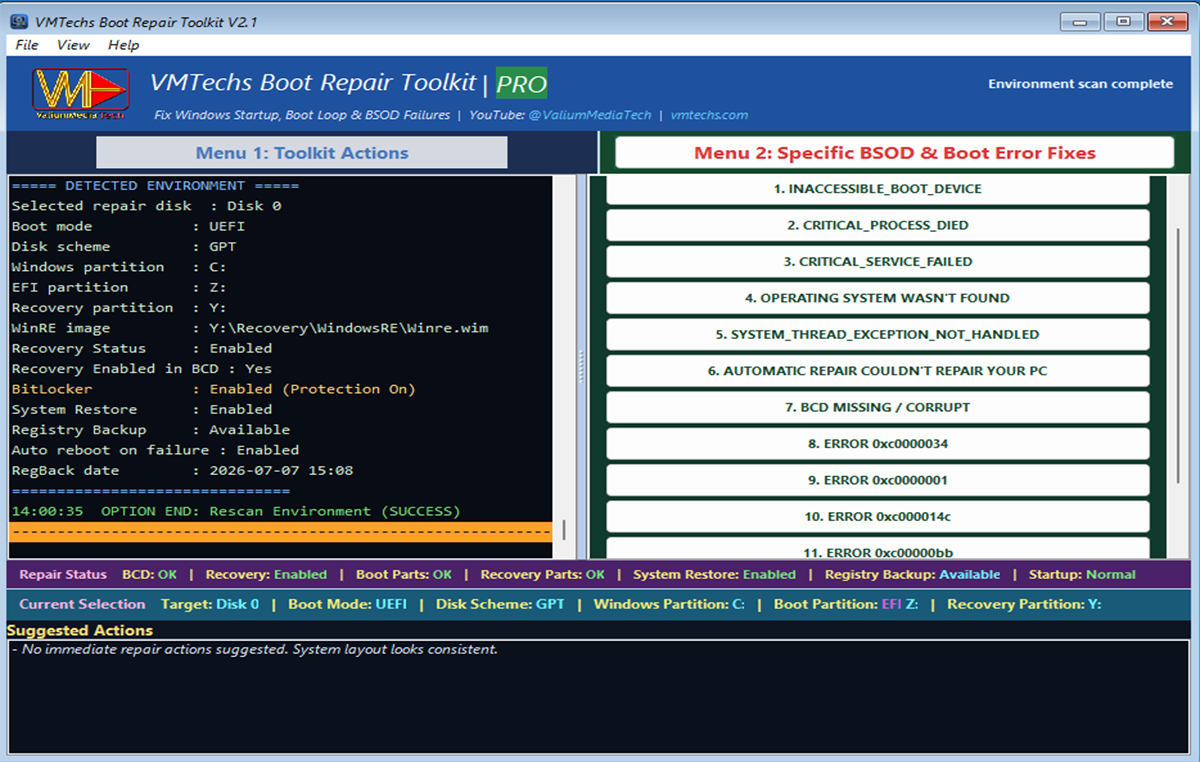Run fix 7. BCD MISSING / CORRUPT
Image resolution: width=1200 pixels, height=762 pixels.
coord(878,407)
